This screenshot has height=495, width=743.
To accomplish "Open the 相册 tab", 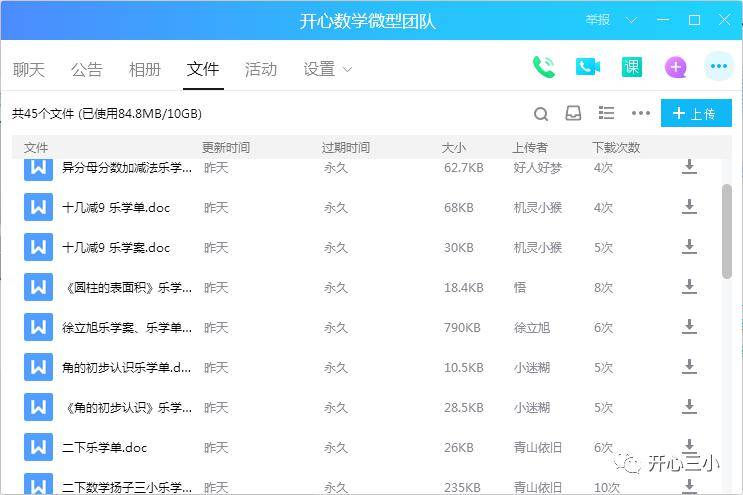I will point(145,70).
